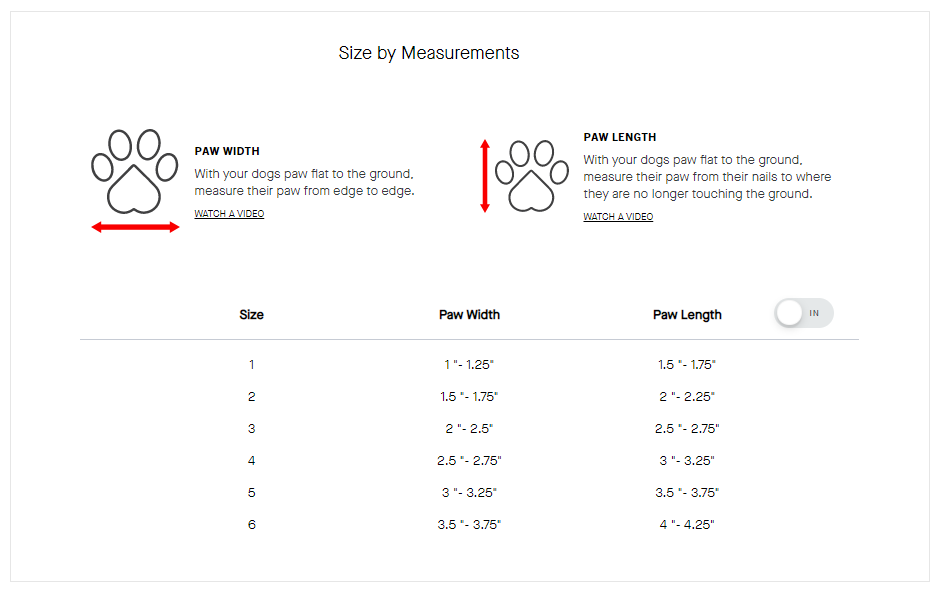Open the paw length video link
This screenshot has height=602, width=942.
(x=618, y=217)
